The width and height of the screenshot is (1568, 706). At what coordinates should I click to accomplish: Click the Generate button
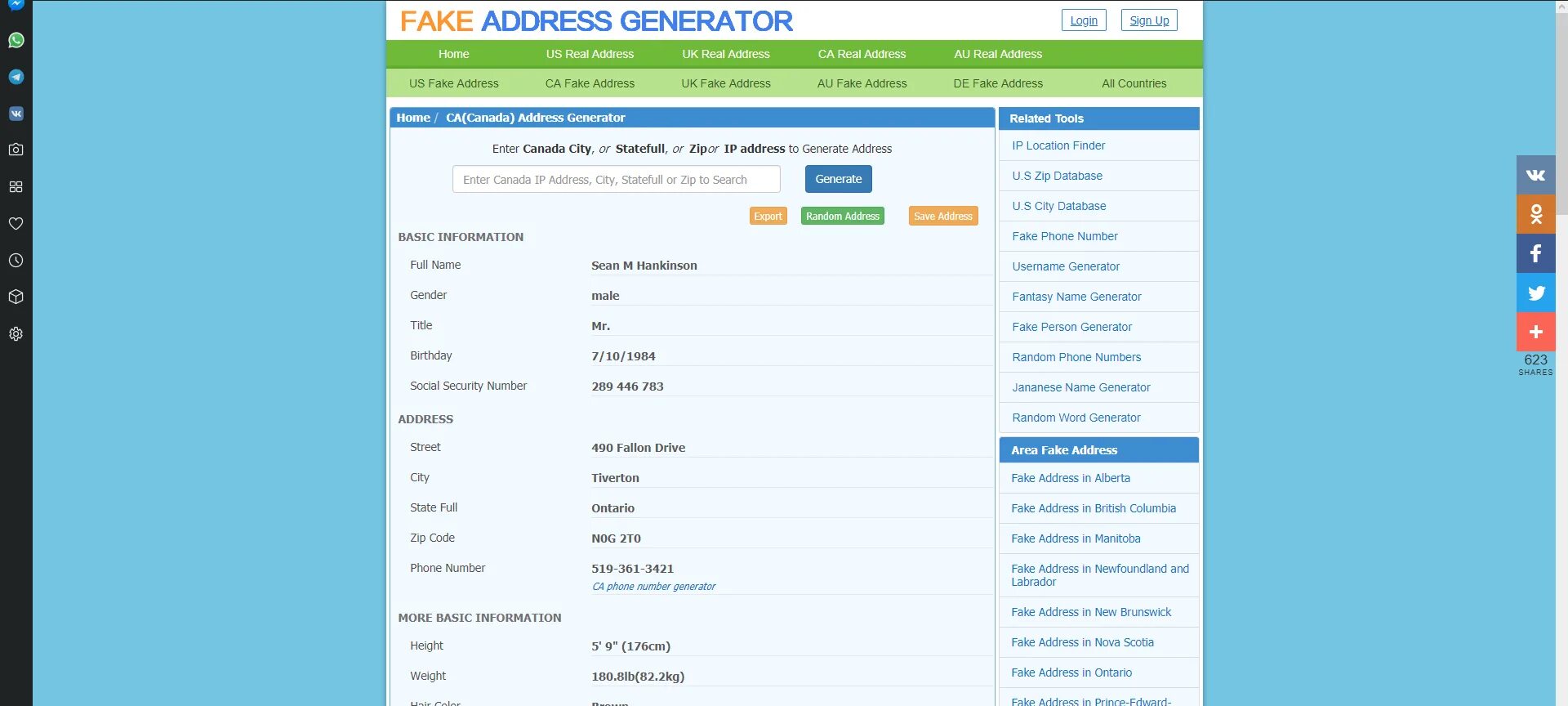coord(838,179)
